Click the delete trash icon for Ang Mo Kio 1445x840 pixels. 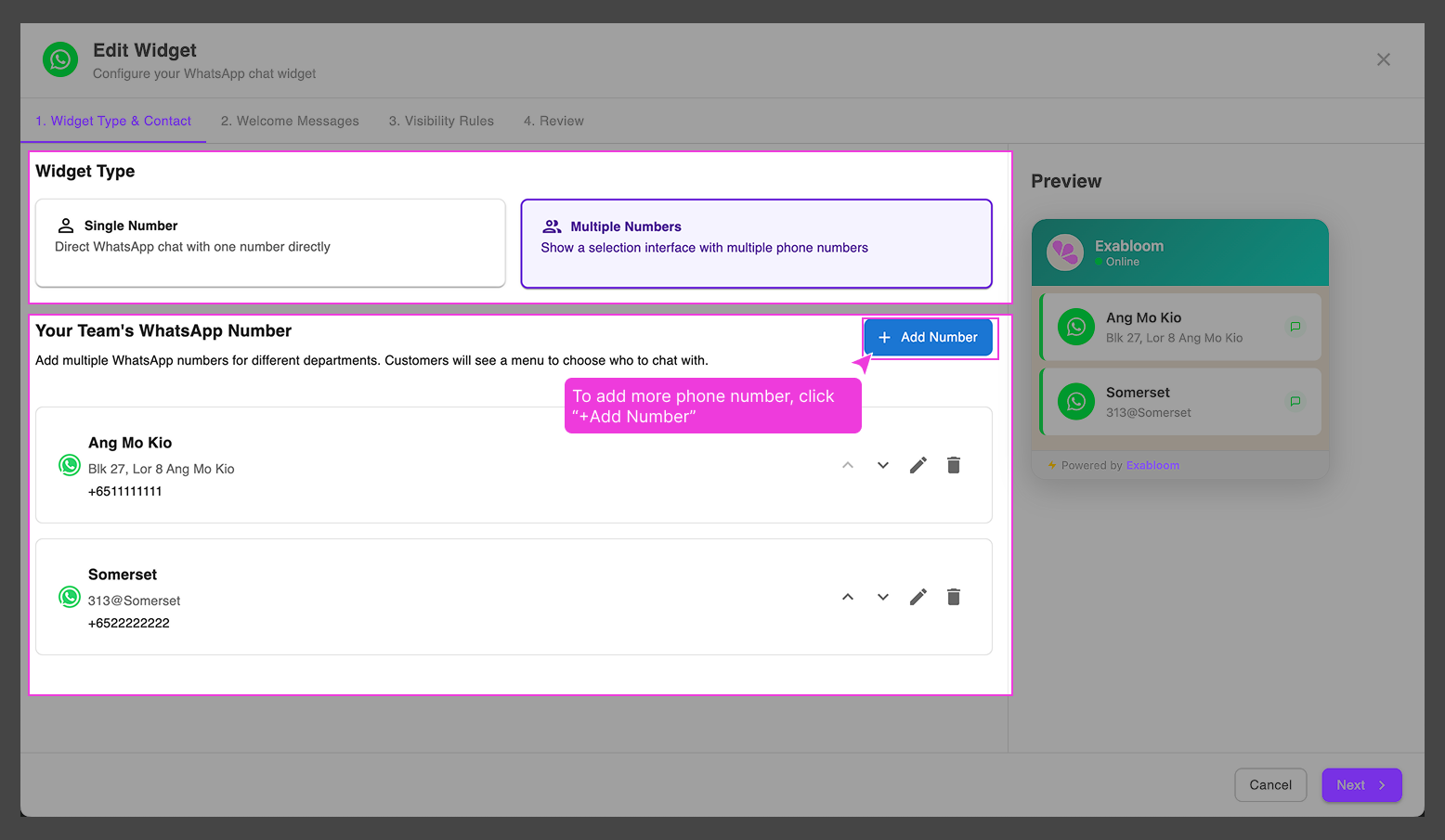tap(953, 464)
